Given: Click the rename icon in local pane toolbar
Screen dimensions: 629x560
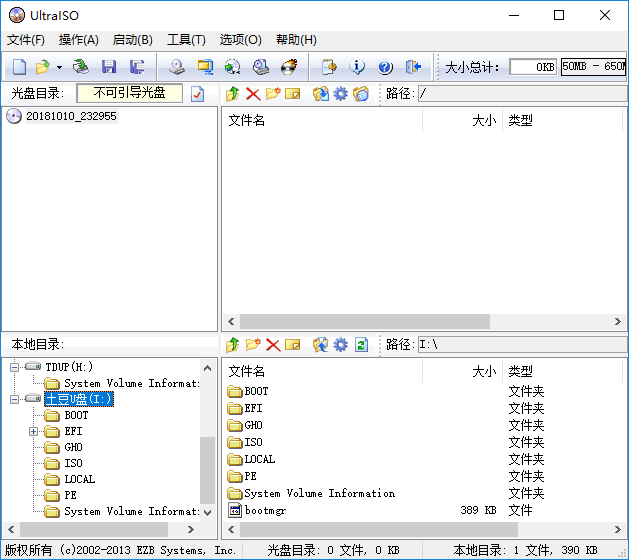Looking at the screenshot, I should [293, 345].
